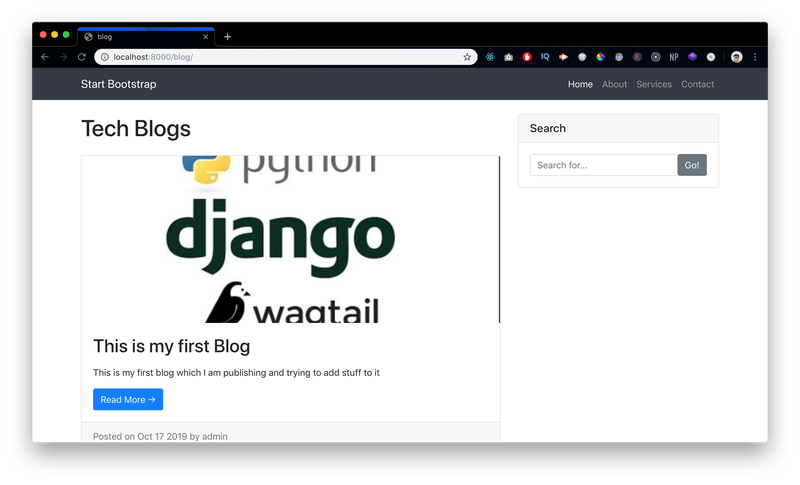Open the React DevTools extension icon
The height and width of the screenshot is (485, 800).
(x=490, y=57)
